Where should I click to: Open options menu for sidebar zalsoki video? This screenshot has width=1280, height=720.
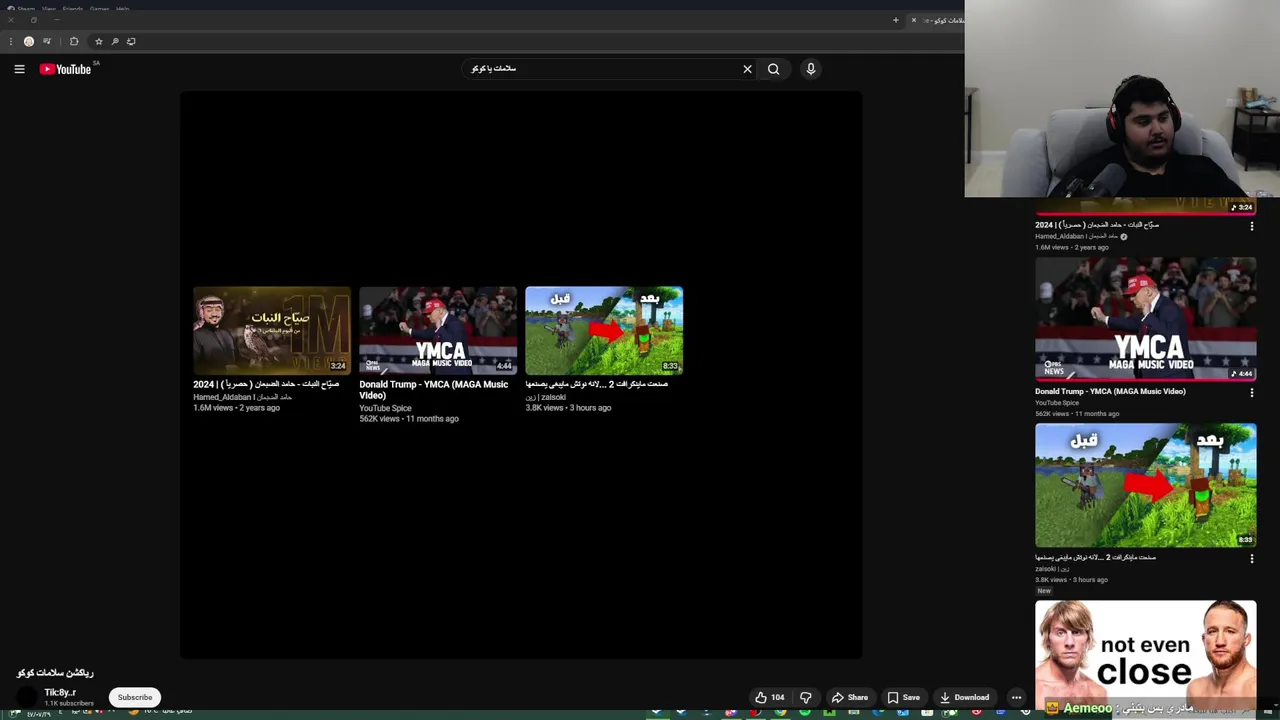(1251, 559)
